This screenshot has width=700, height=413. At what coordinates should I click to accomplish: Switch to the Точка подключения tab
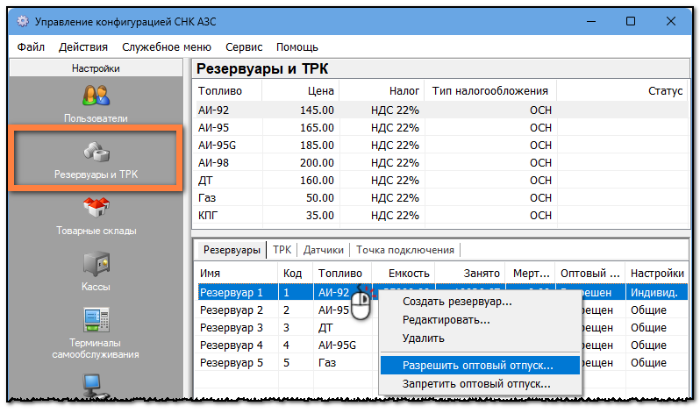tap(405, 250)
